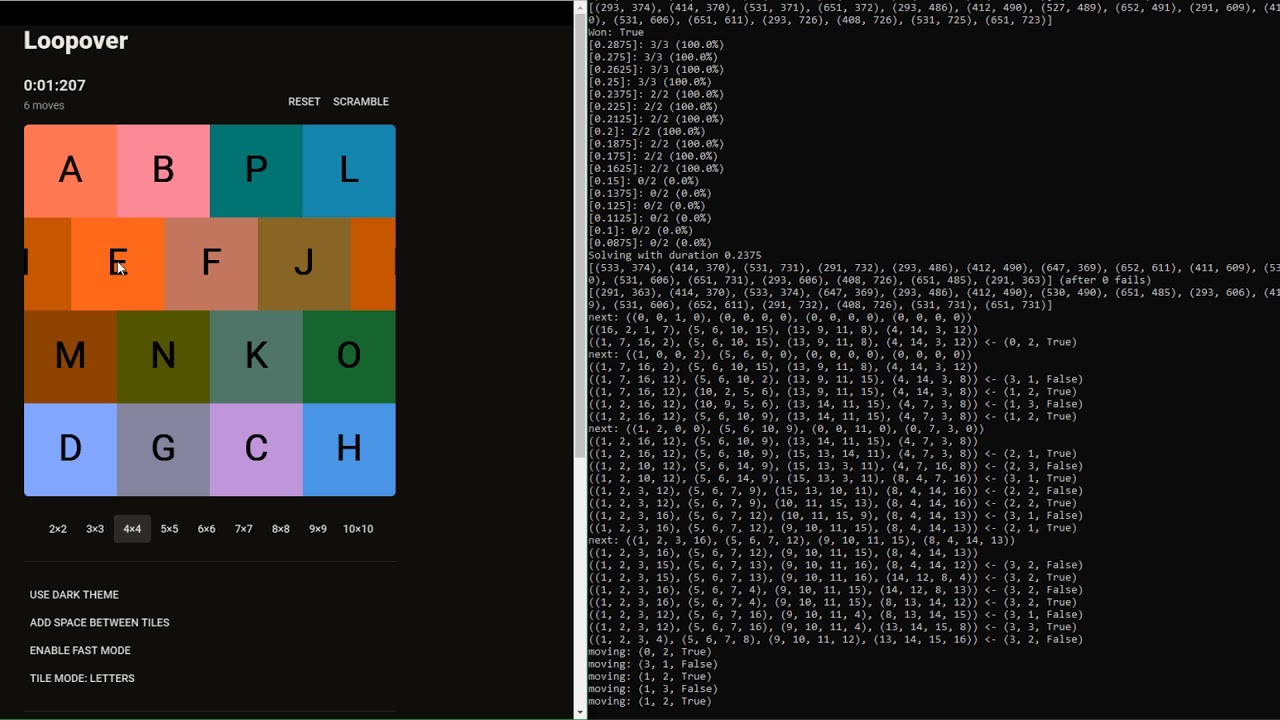Screen dimensions: 1280x720
Task: Click the olive-brown tile J
Action: [304, 264]
